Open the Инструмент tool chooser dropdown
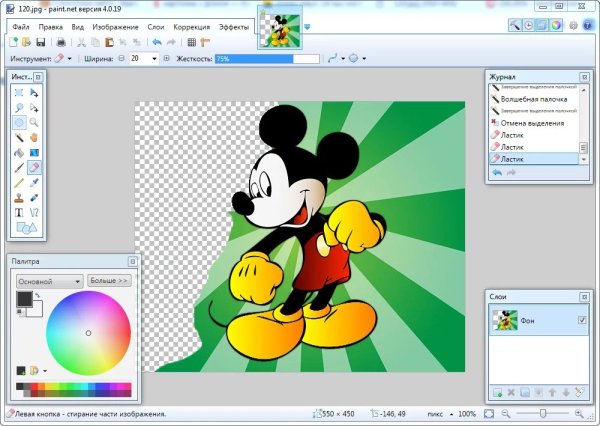 coord(69,59)
